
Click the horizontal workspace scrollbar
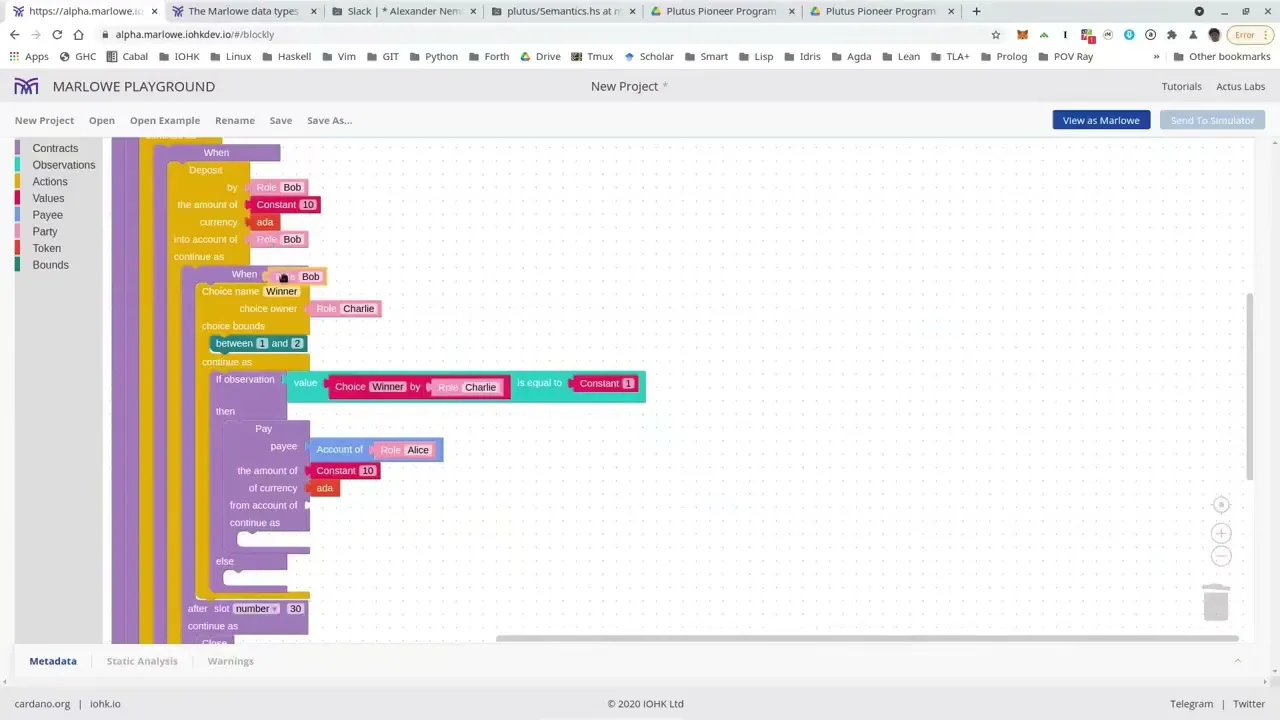[x=866, y=638]
